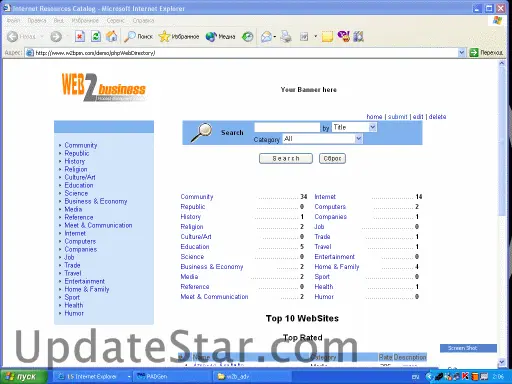Click the browser Forward arrow button
Image resolution: width=512 pixels, height=384 pixels.
56,36
